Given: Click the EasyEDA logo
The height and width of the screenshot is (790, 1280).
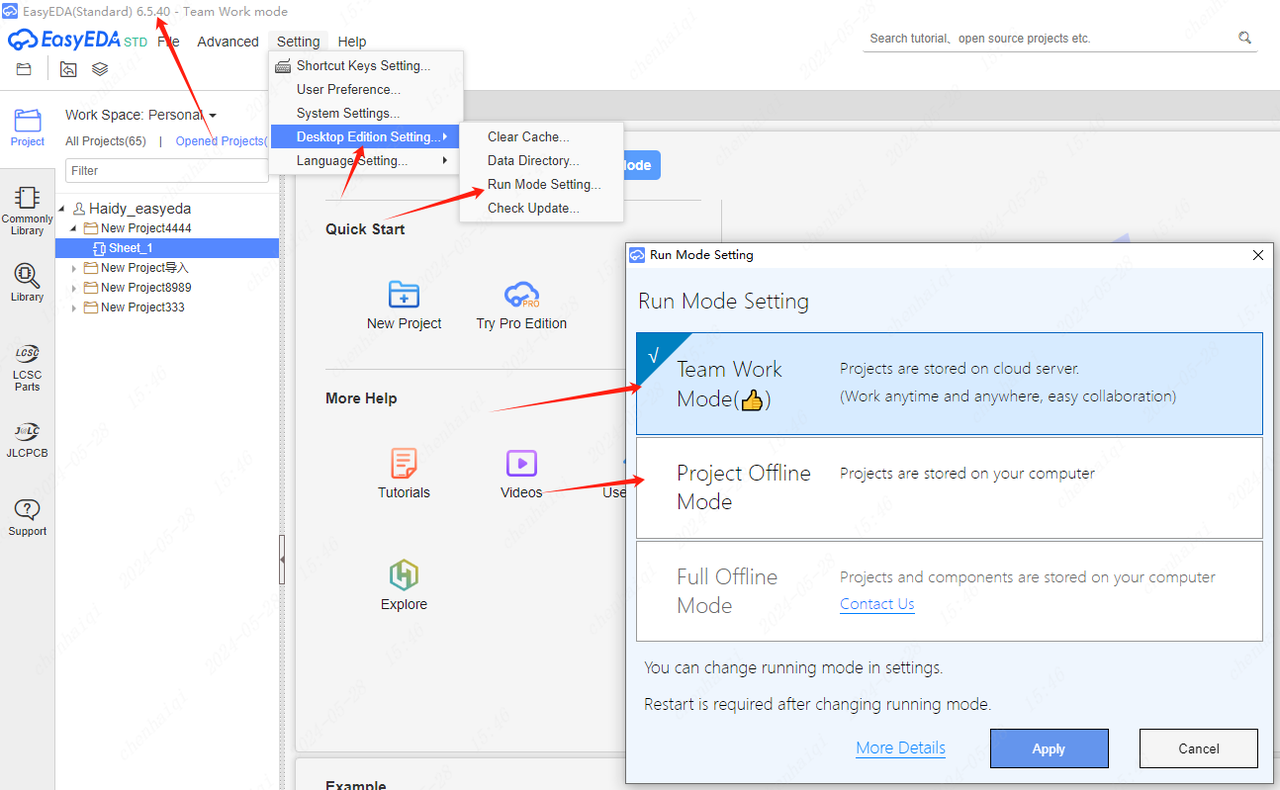Looking at the screenshot, I should 78,41.
